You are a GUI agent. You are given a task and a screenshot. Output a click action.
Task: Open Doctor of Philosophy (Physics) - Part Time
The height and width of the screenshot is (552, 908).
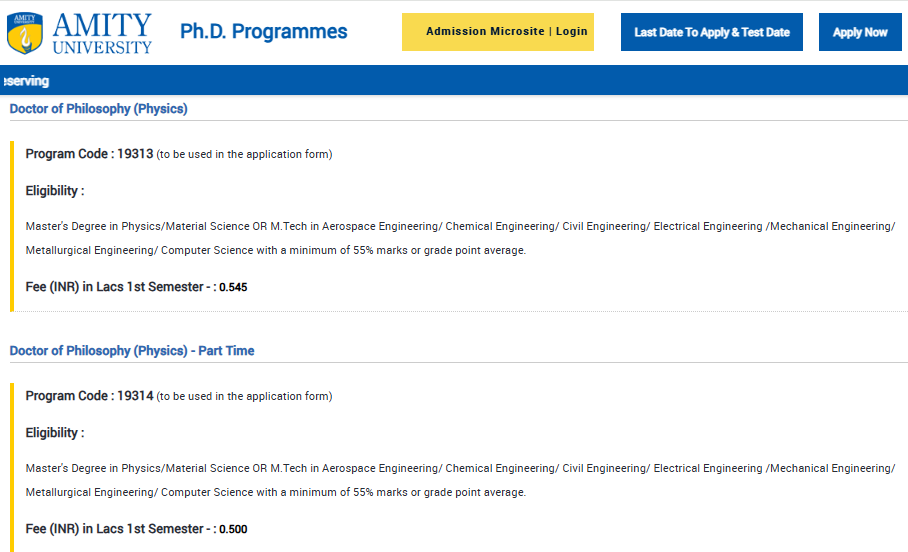pos(132,351)
